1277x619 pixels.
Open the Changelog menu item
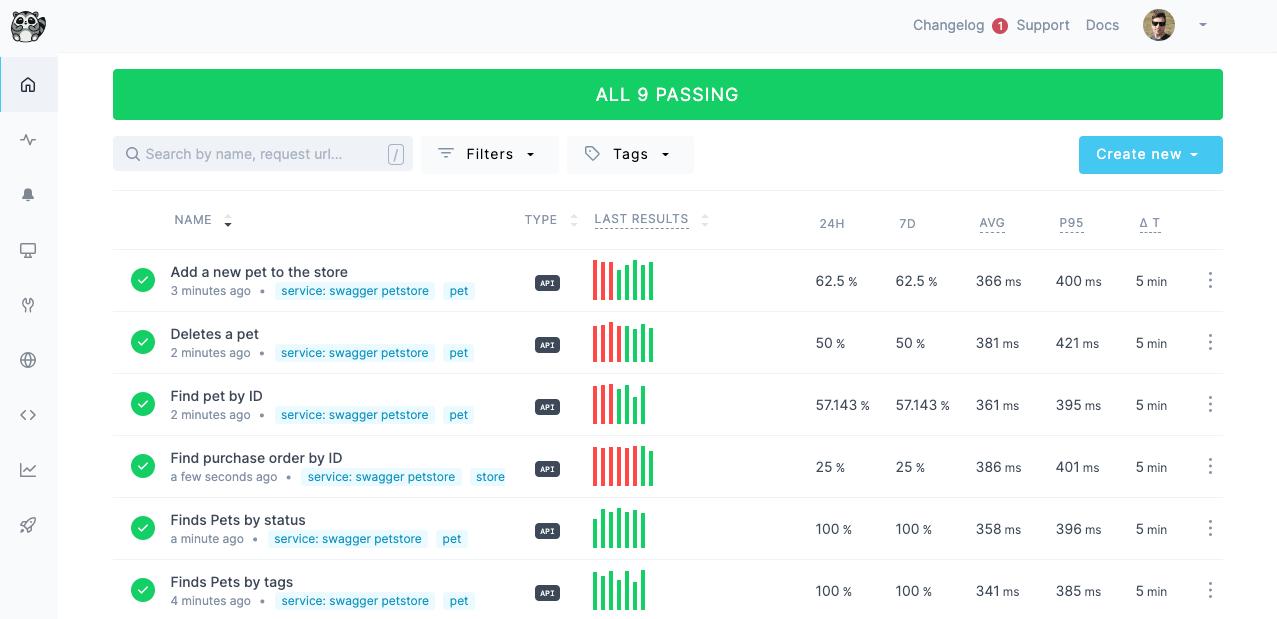948,25
